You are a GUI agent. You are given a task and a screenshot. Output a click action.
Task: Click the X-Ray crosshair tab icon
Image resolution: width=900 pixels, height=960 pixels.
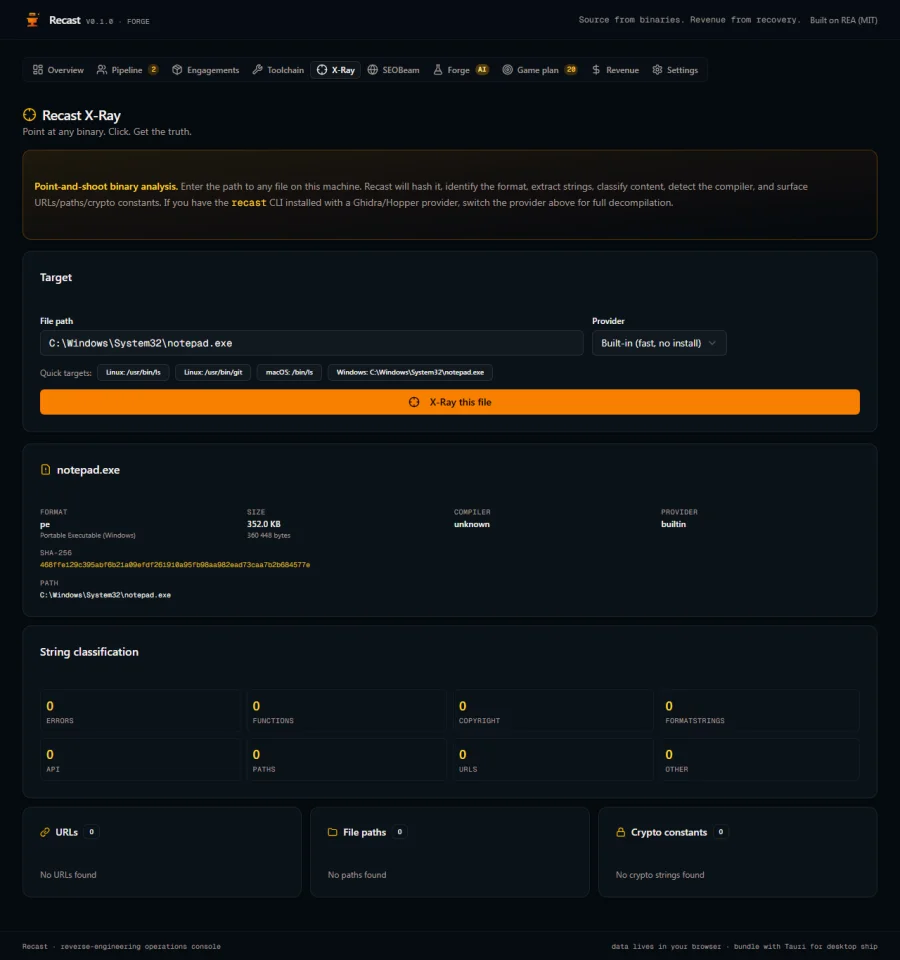point(322,70)
